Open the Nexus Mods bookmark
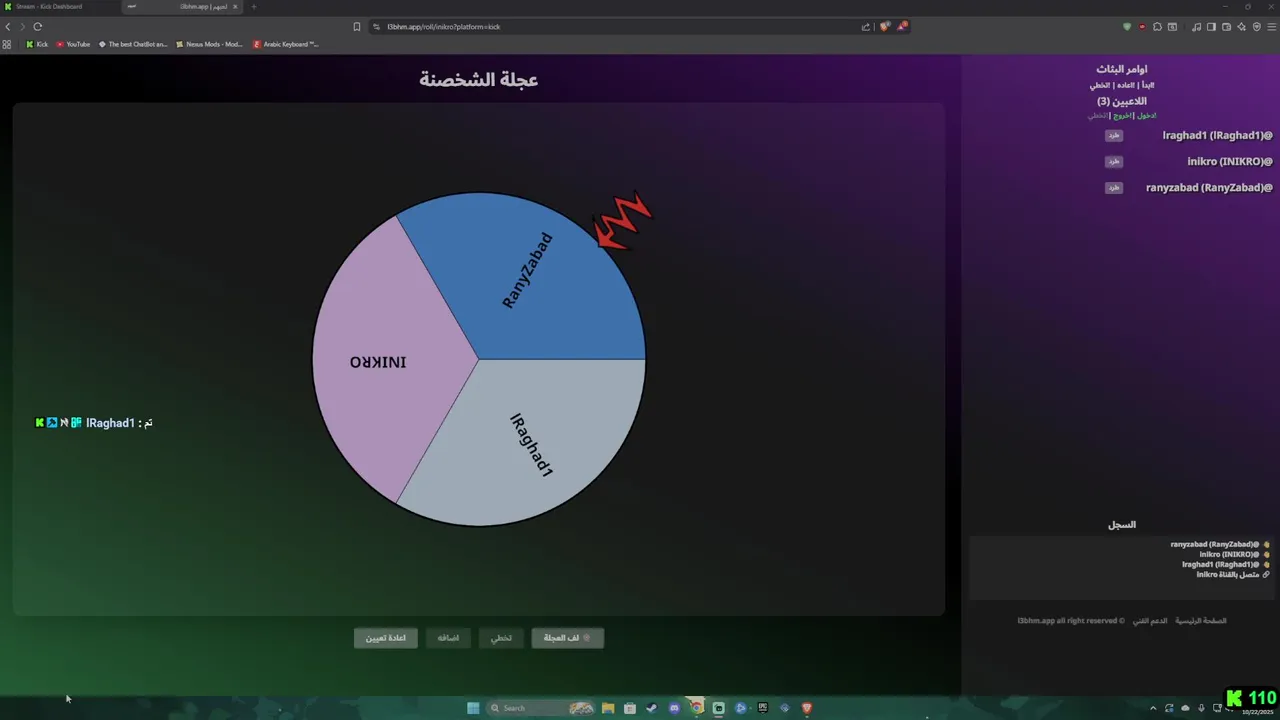The image size is (1280, 720). [209, 44]
